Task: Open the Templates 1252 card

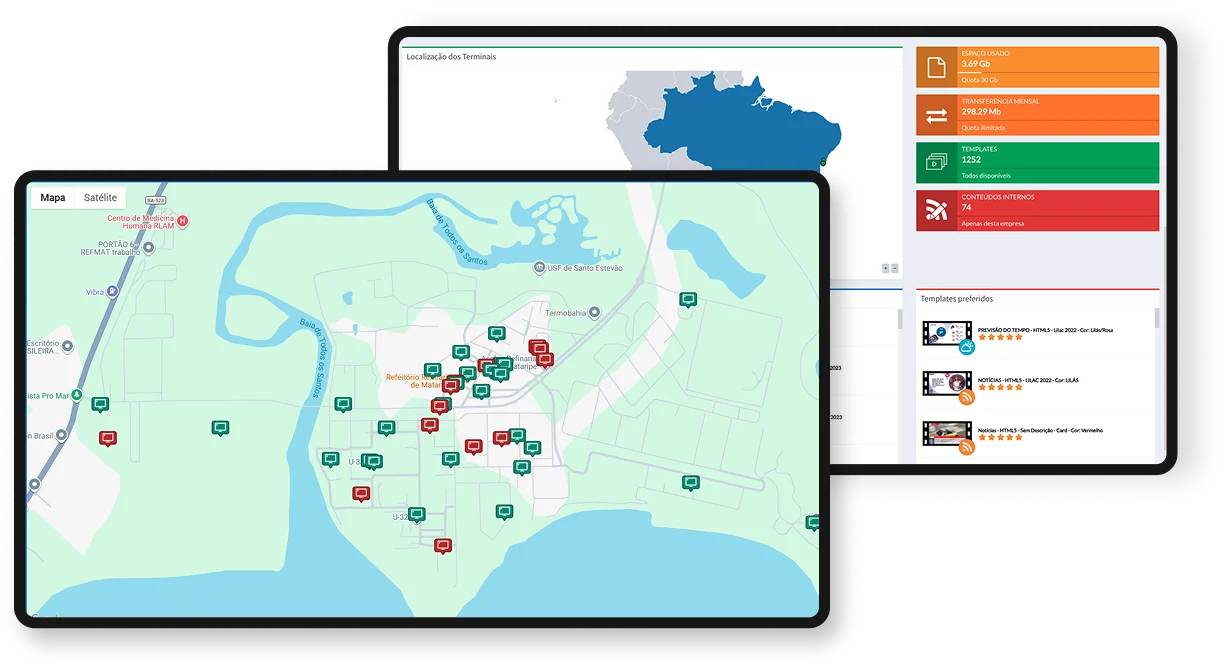Action: [1038, 162]
